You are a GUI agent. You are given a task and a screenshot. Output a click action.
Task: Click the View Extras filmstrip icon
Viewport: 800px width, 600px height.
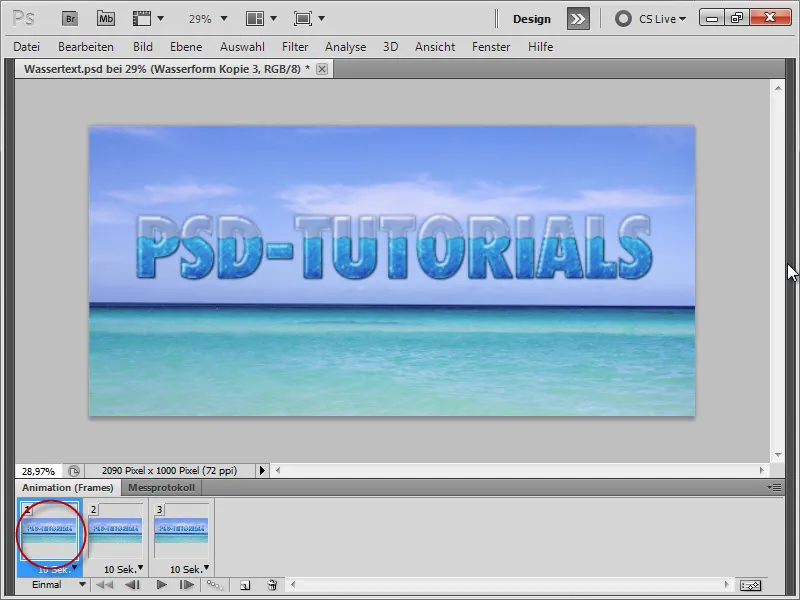click(142, 19)
